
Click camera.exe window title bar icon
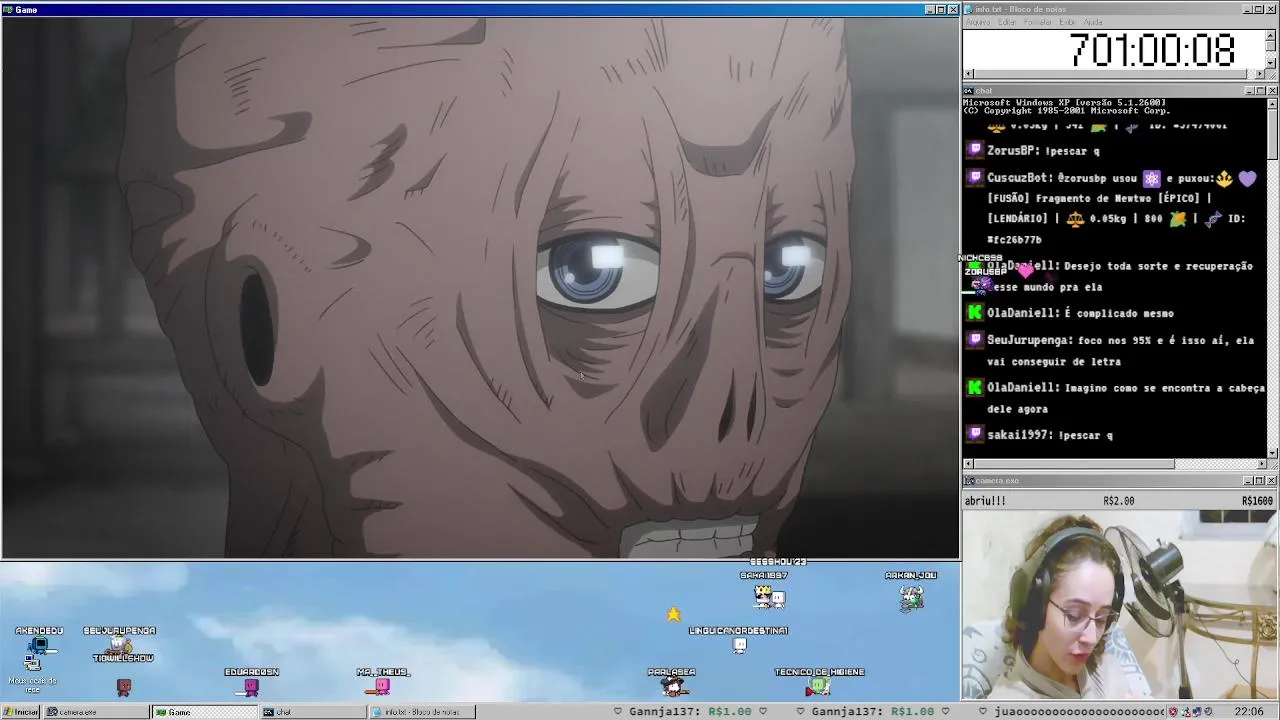pyautogui.click(x=968, y=480)
